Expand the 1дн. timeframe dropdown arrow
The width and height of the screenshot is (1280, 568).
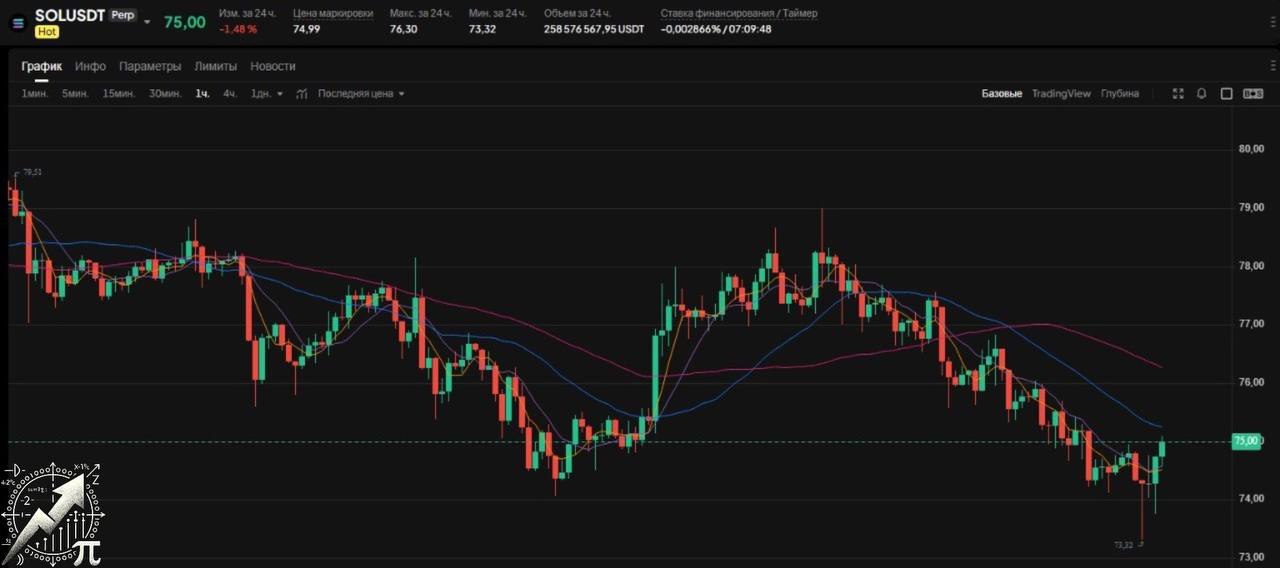pyautogui.click(x=280, y=94)
